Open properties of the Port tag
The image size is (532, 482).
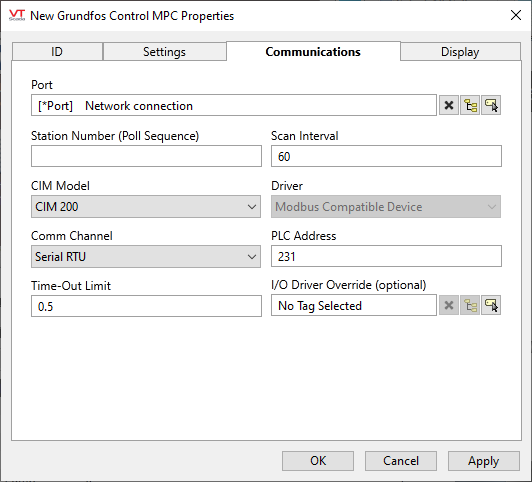491,105
